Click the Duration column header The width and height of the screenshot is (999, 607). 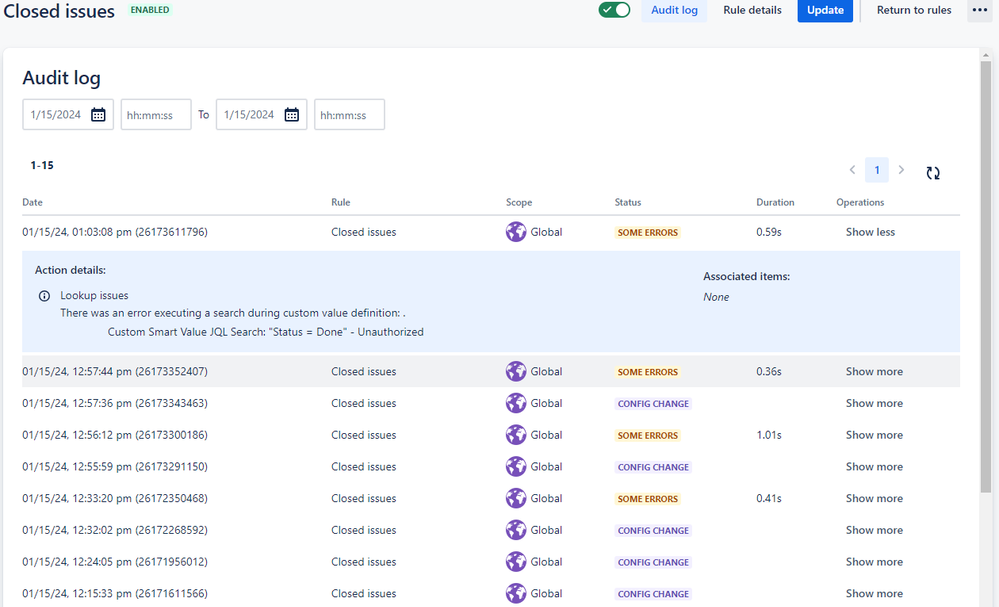point(775,202)
